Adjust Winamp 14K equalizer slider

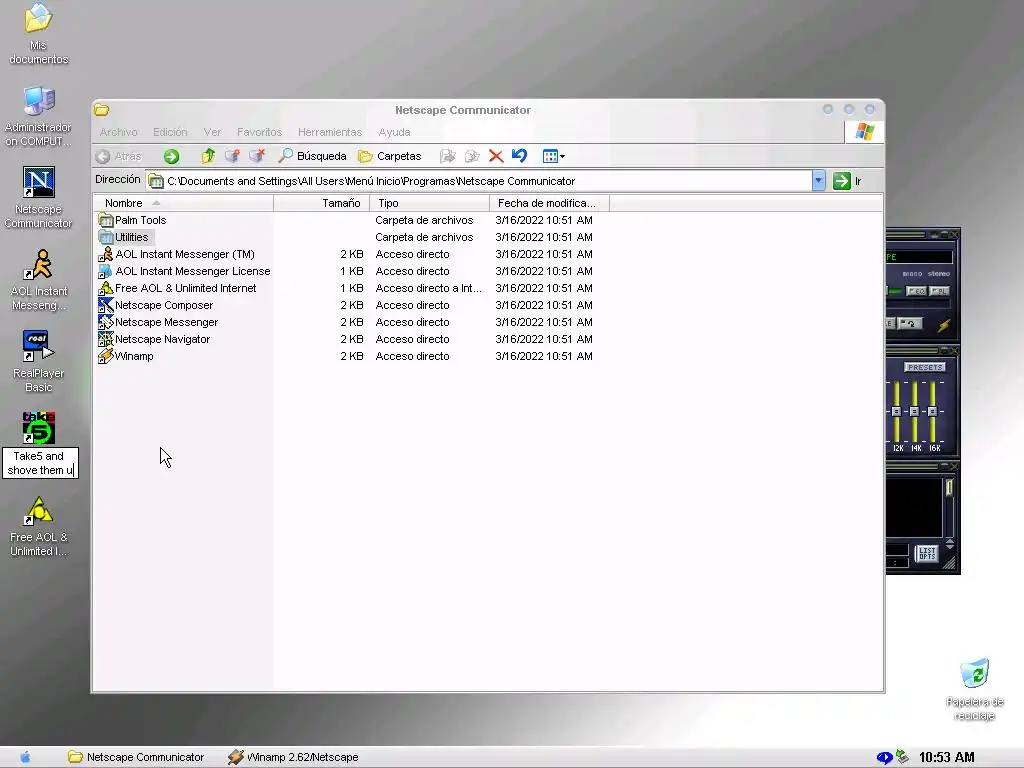coord(914,411)
